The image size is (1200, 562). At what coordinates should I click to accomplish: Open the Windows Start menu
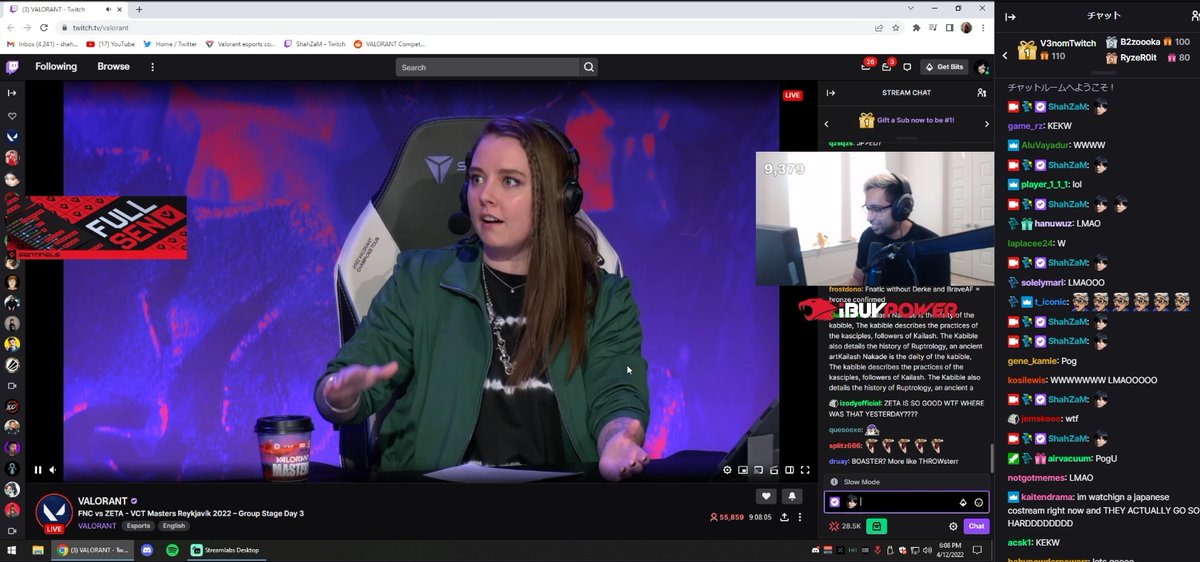(x=12, y=550)
